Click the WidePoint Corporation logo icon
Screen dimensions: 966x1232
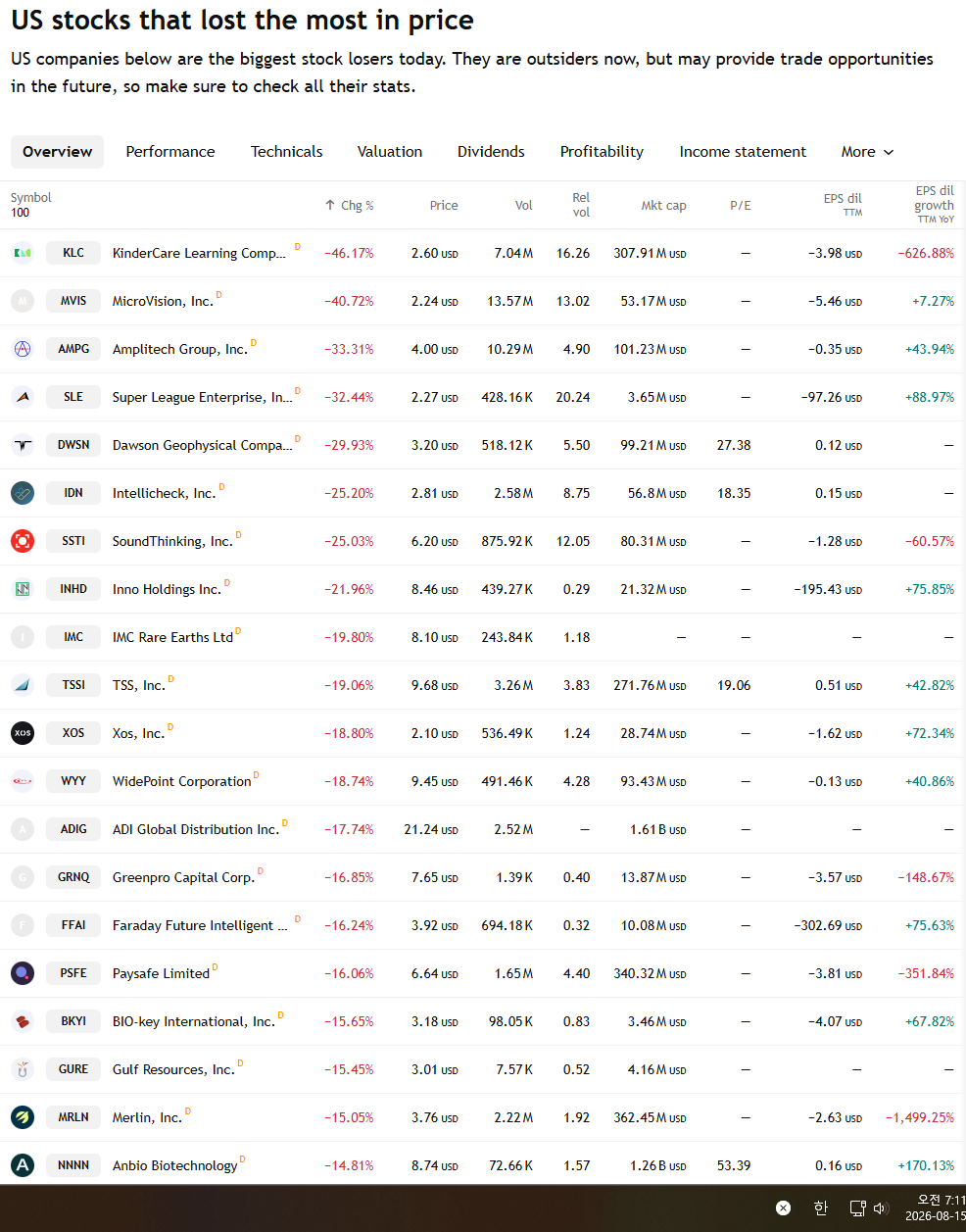point(23,781)
